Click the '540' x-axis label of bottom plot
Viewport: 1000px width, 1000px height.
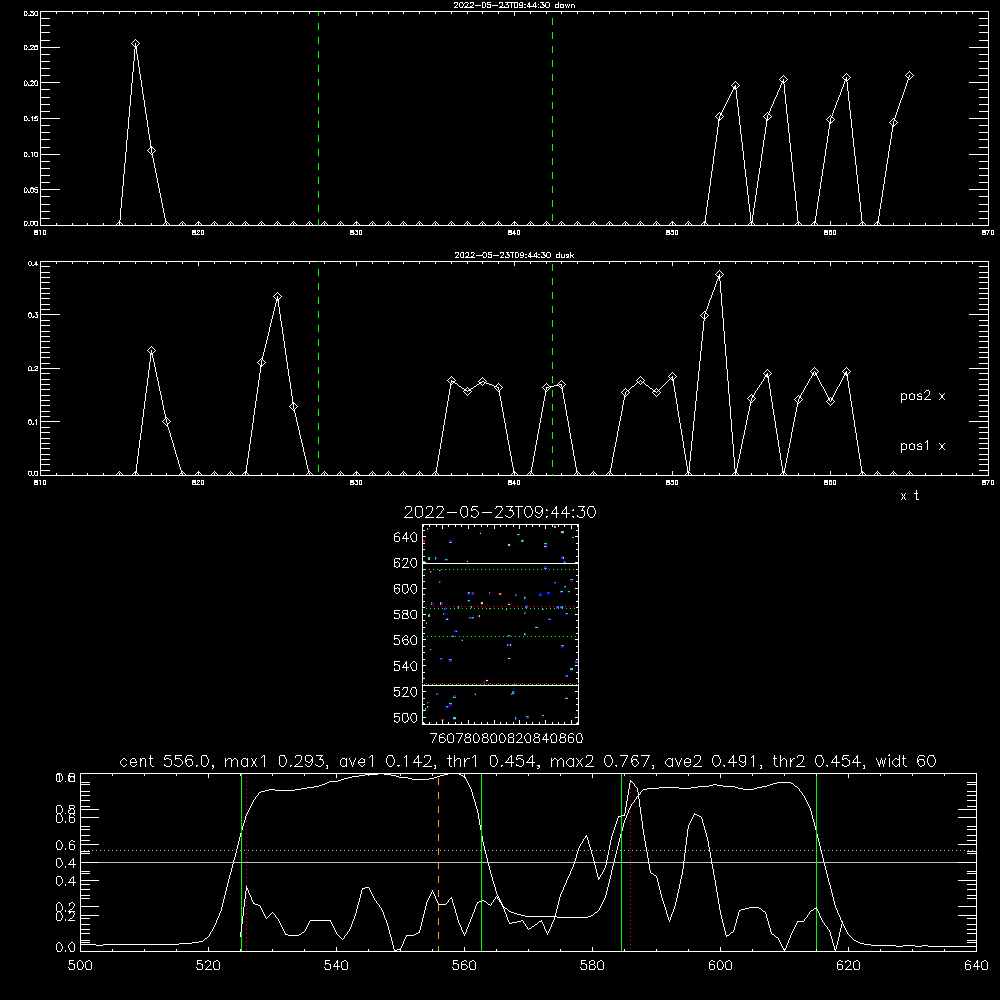336,966
